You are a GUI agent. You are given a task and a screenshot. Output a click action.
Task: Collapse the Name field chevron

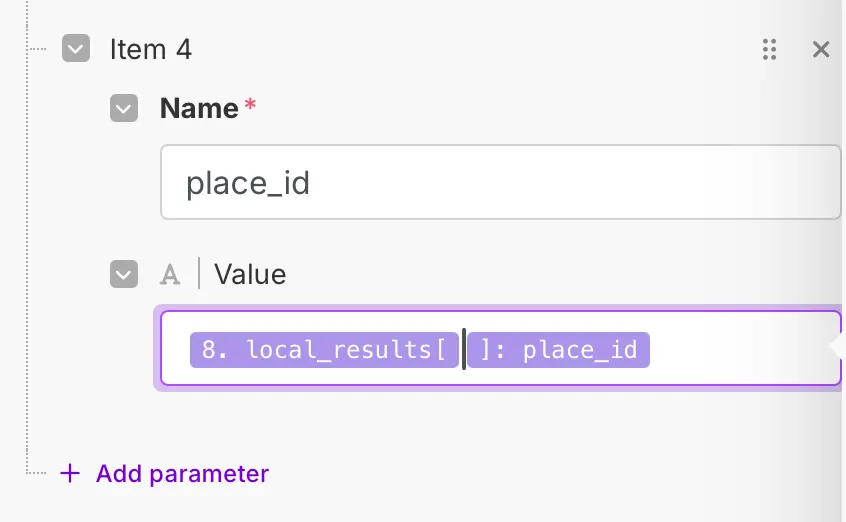click(124, 108)
